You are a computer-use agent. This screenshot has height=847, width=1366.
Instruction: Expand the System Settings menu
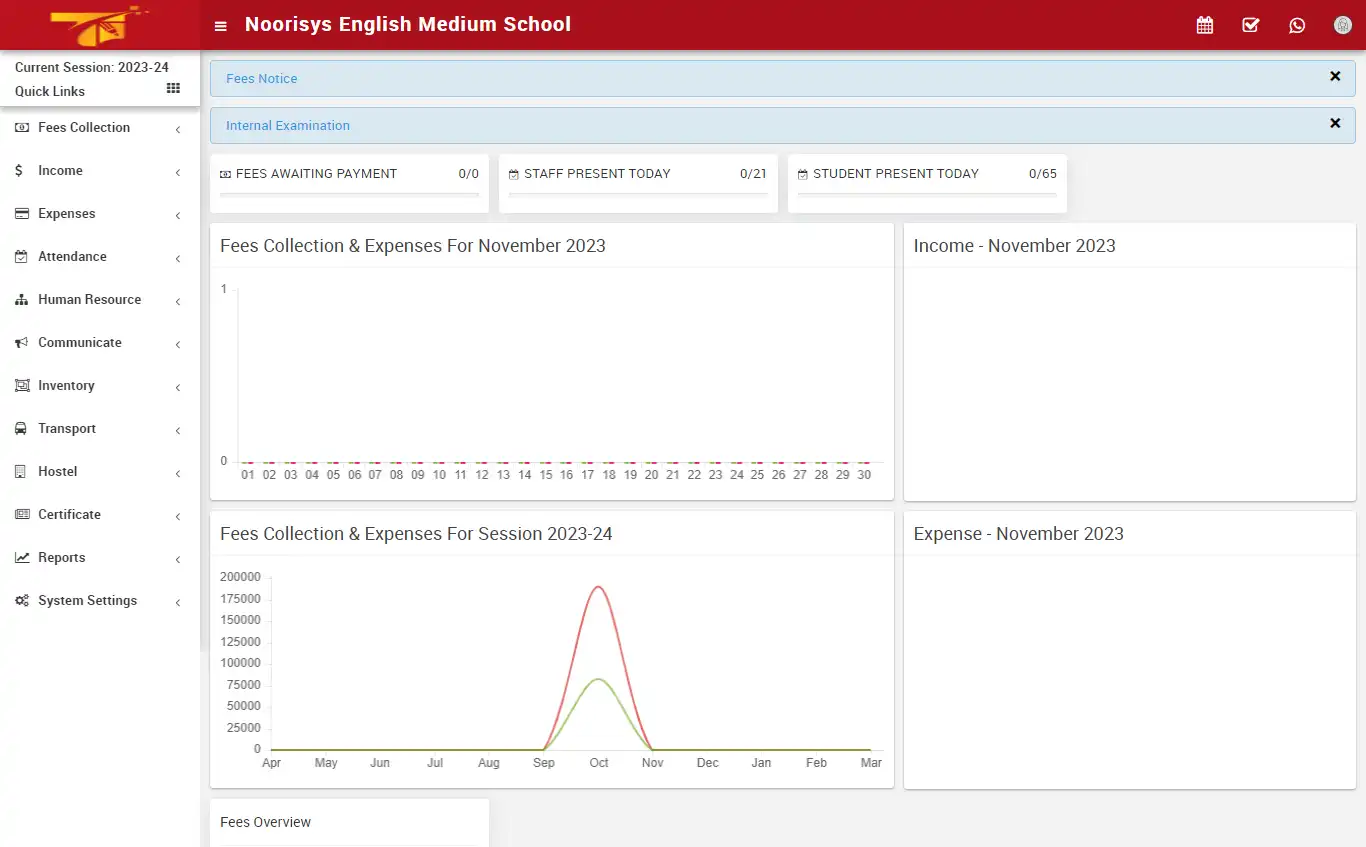pos(87,600)
